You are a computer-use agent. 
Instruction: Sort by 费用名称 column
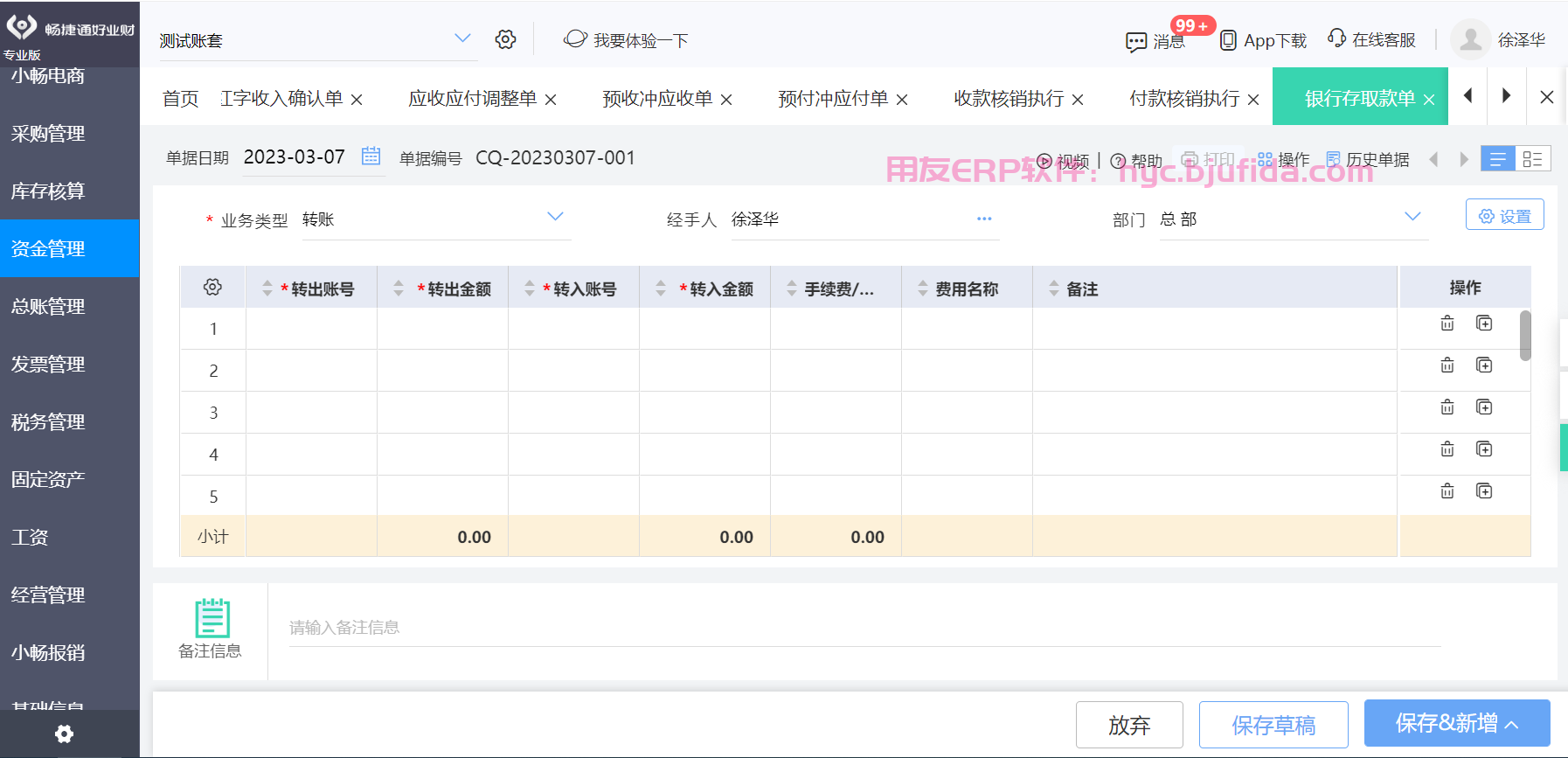click(x=923, y=288)
